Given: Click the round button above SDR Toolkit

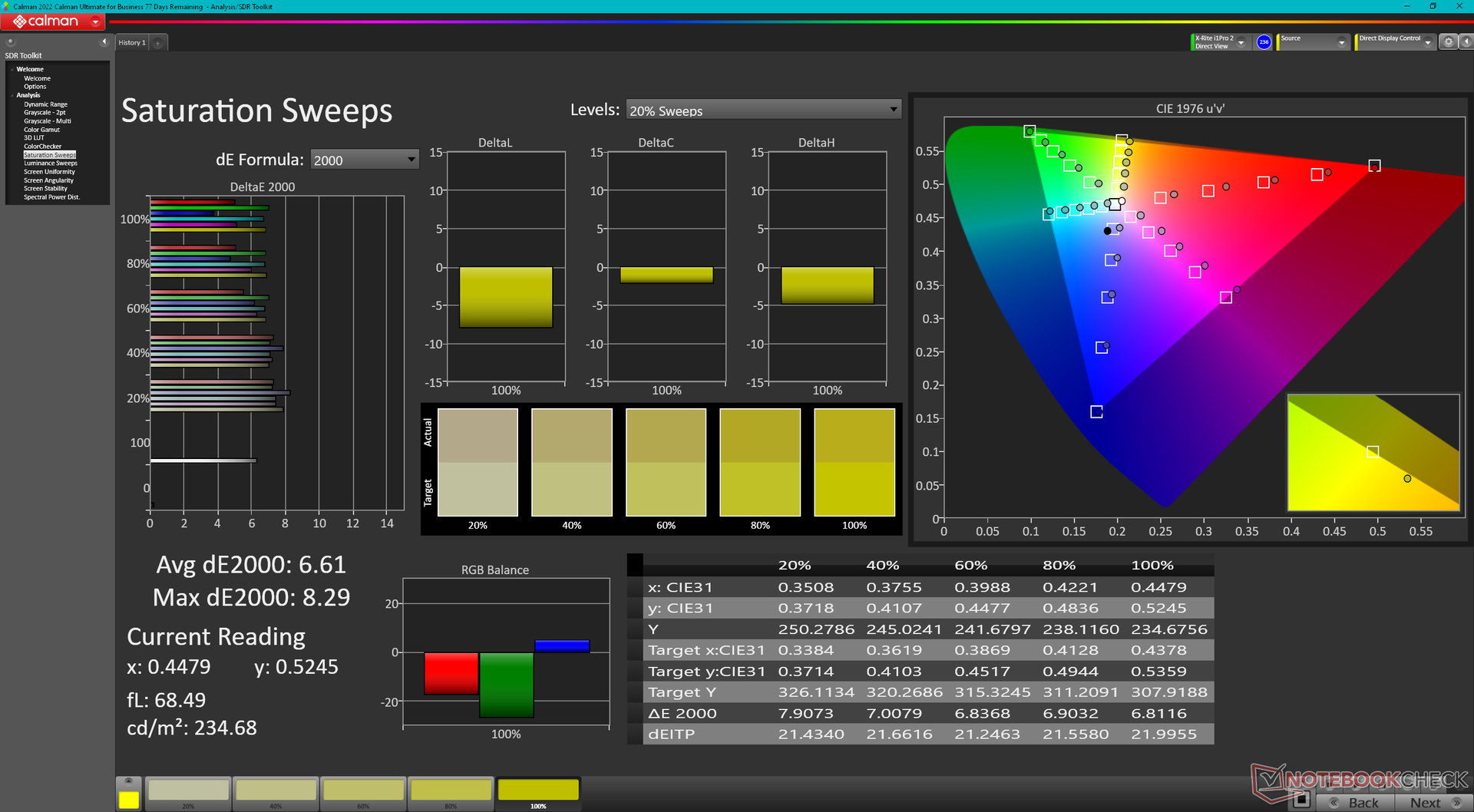Looking at the screenshot, I should point(11,41).
